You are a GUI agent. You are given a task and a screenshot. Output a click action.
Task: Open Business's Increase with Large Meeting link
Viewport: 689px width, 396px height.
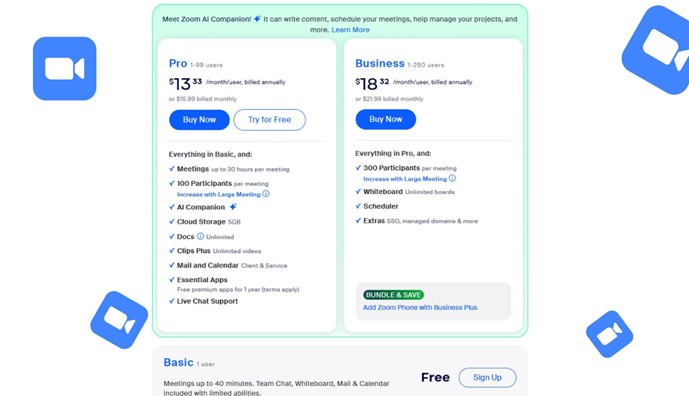point(405,179)
